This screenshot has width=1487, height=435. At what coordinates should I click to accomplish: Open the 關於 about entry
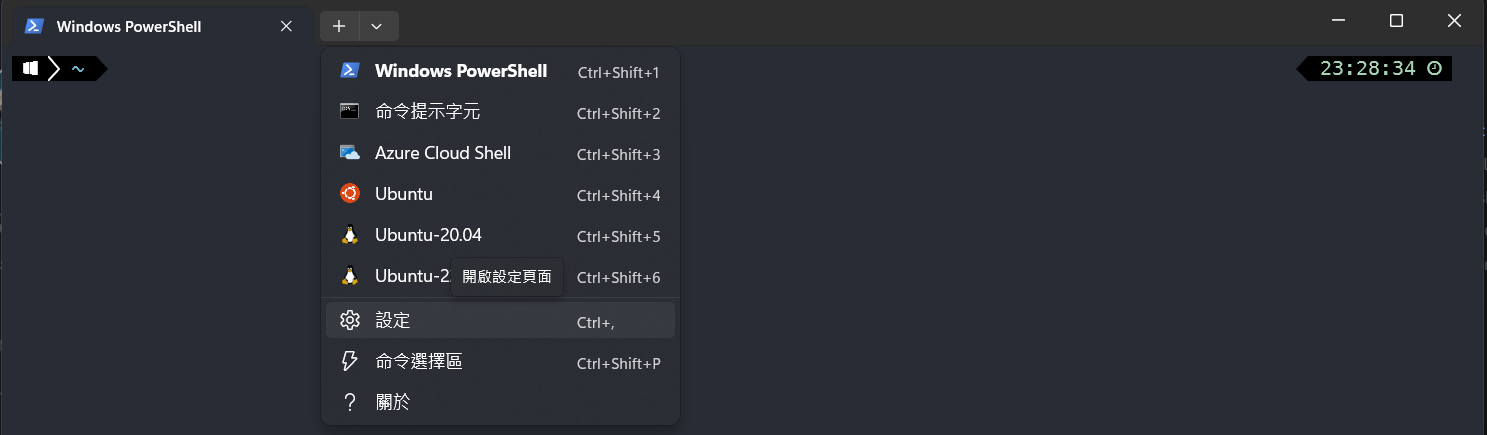[x=501, y=402]
